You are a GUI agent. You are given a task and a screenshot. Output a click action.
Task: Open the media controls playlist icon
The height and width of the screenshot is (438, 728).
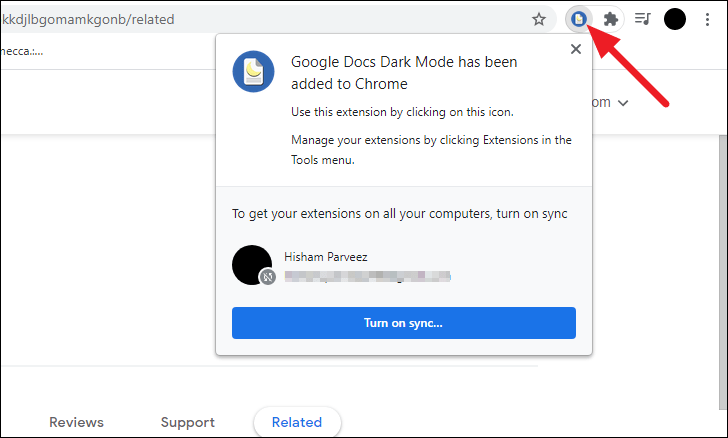tap(644, 18)
